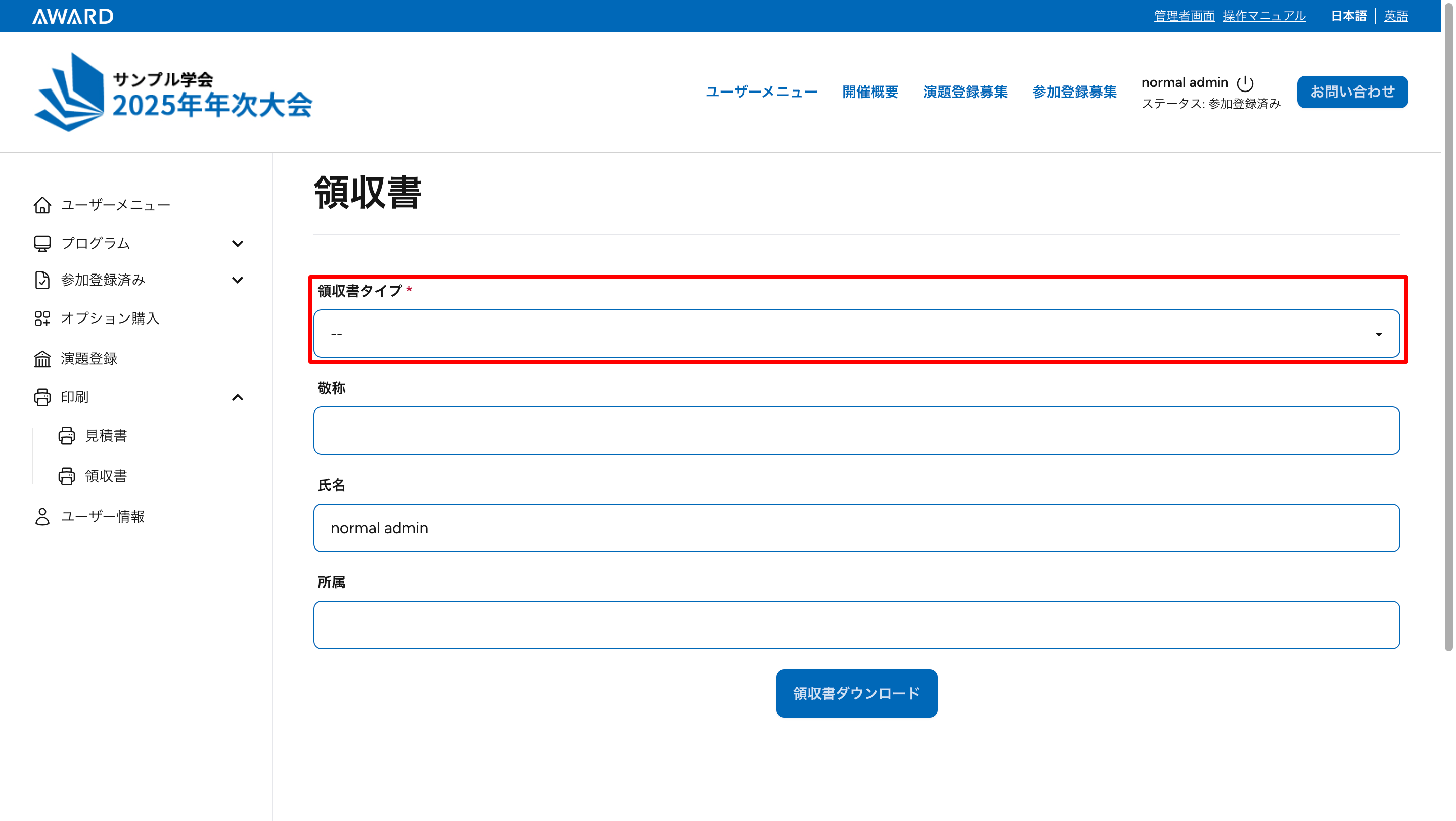Open 演題登録募集 in the top navigation
Viewport: 1456px width, 821px height.
tap(965, 92)
